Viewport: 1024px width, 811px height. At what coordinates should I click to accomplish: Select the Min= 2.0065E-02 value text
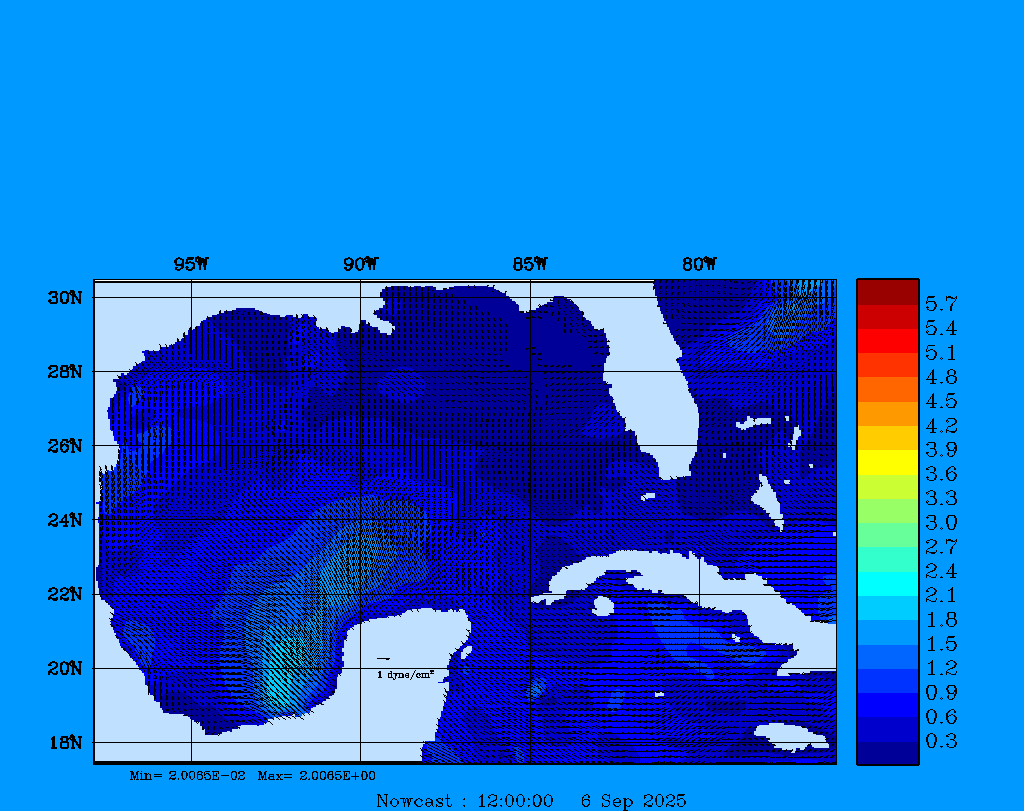(x=187, y=775)
